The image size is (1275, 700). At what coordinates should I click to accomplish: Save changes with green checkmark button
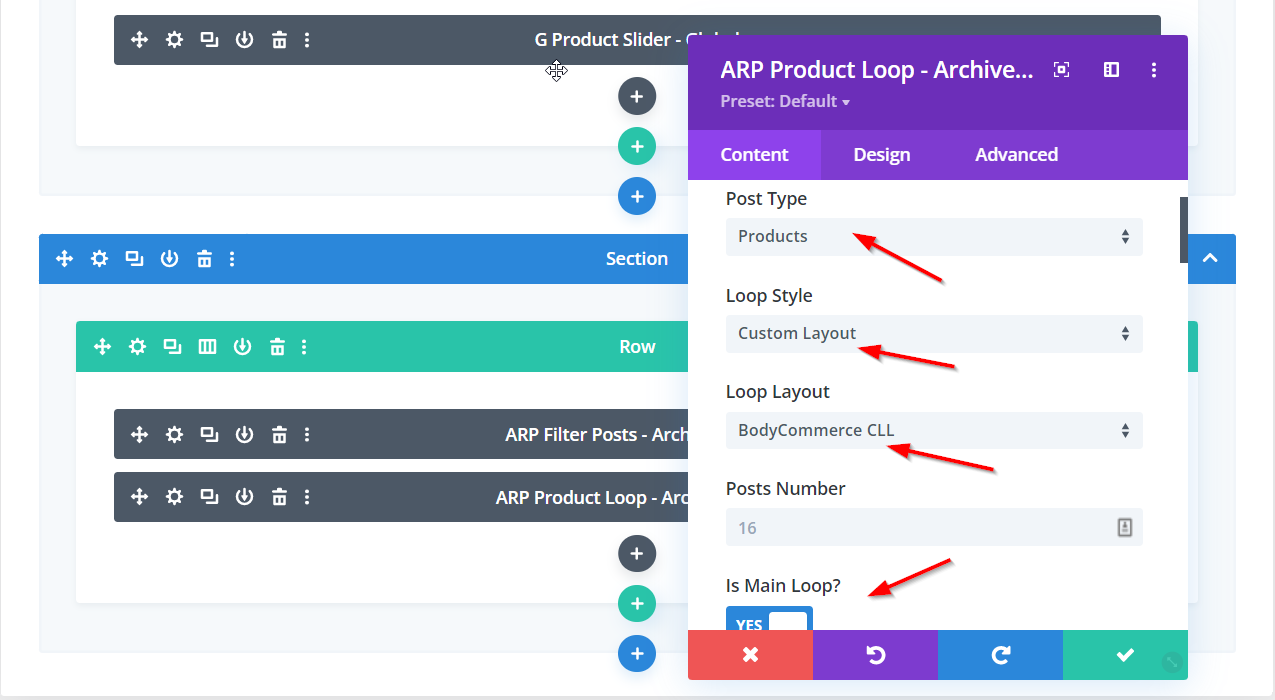point(1125,655)
